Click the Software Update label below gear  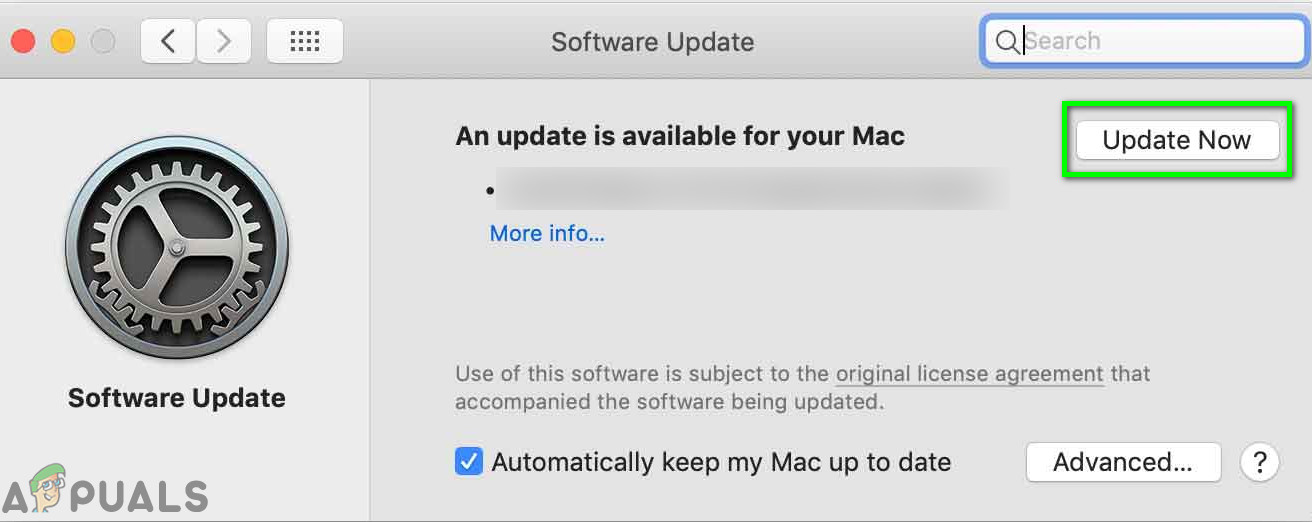tap(177, 398)
